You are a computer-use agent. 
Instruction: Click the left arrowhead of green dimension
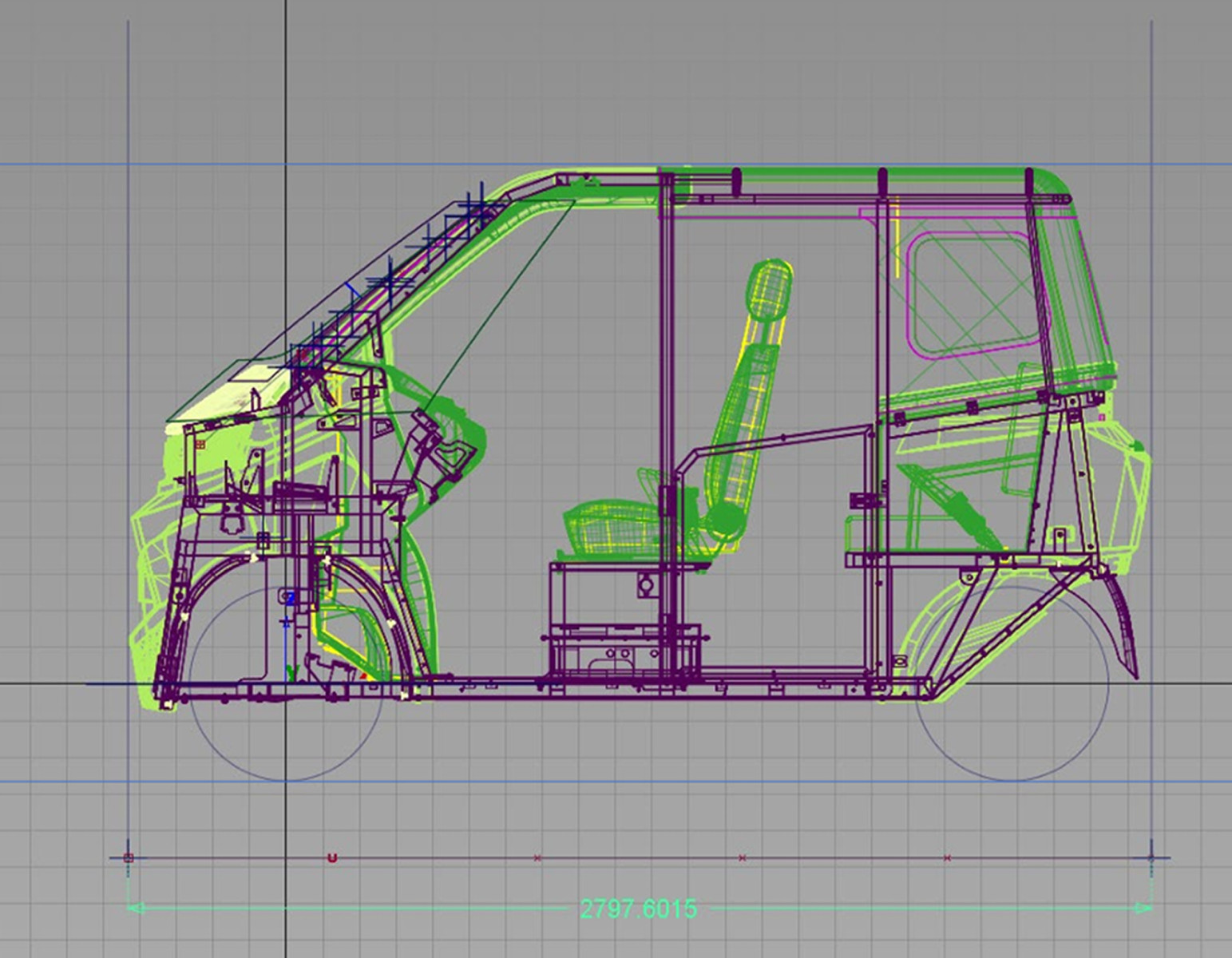(136, 909)
